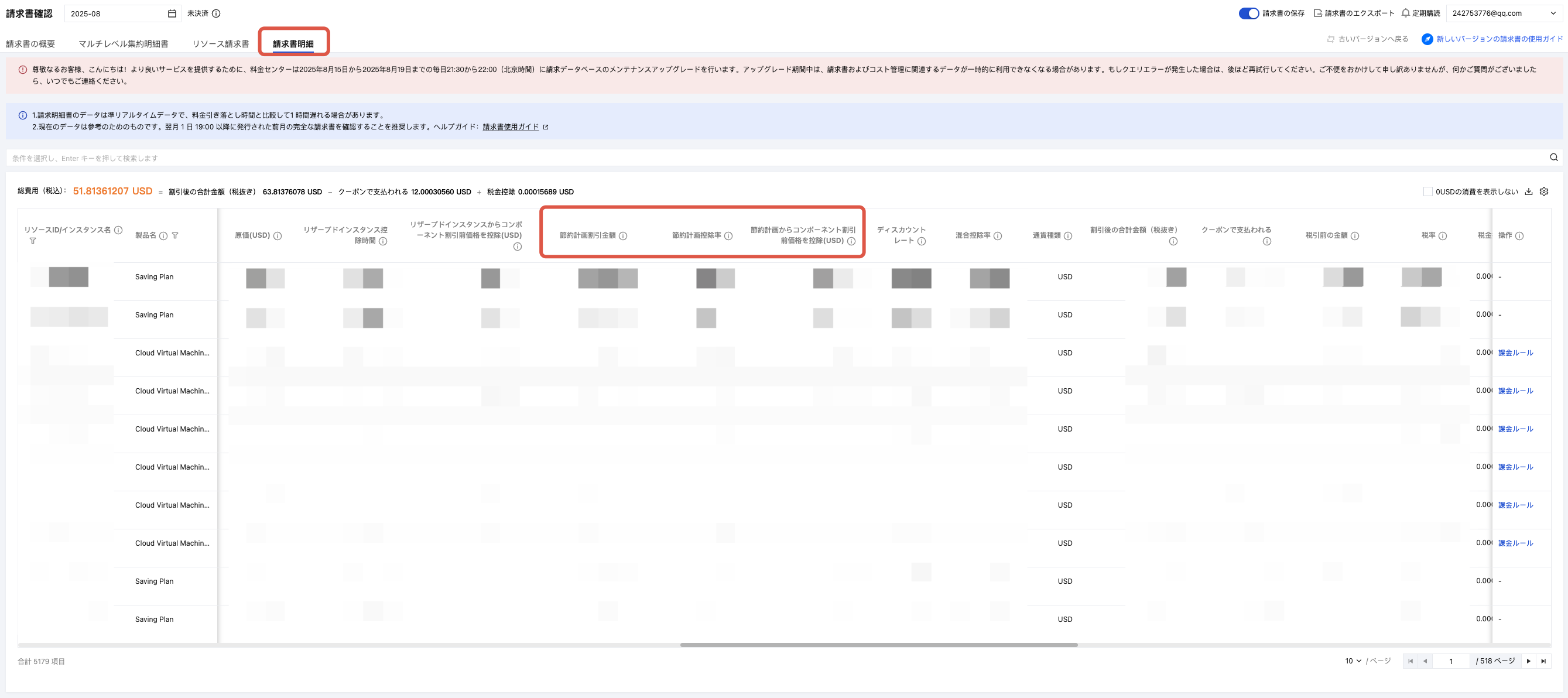Click the download bill details icon
This screenshot has height=698, width=1568.
pos(1528,191)
